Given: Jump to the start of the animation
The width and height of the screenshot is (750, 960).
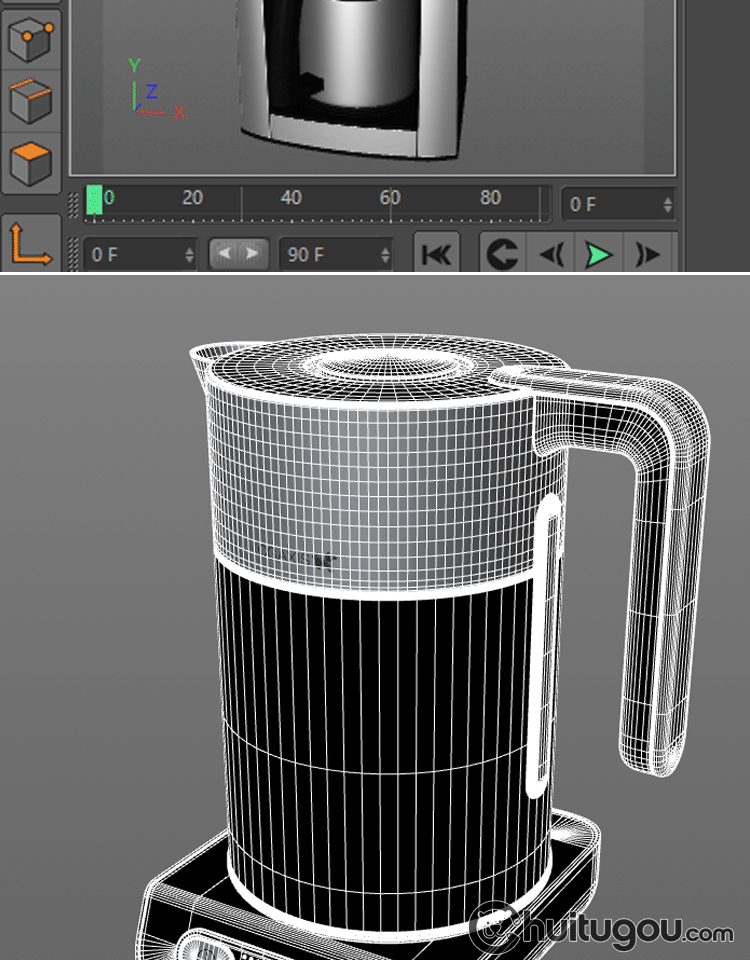Looking at the screenshot, I should click(436, 255).
